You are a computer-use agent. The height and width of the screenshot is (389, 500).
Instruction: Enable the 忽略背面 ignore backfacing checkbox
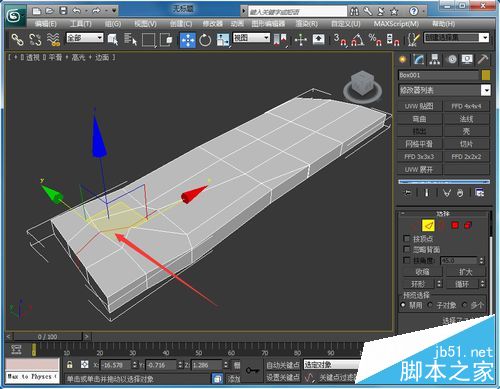point(406,249)
